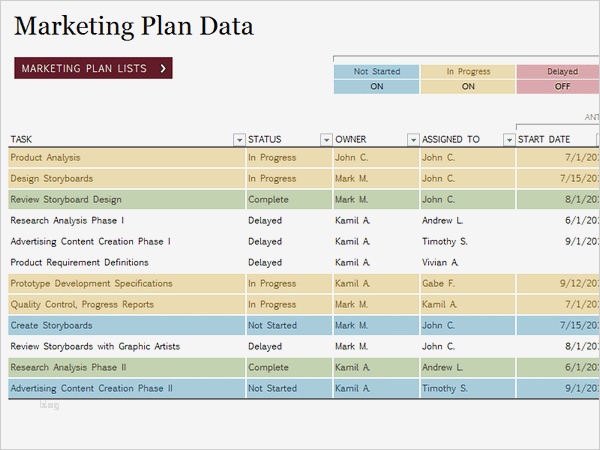This screenshot has height=450, width=600.
Task: Toggle the In Progress ON switch
Action: (x=468, y=87)
